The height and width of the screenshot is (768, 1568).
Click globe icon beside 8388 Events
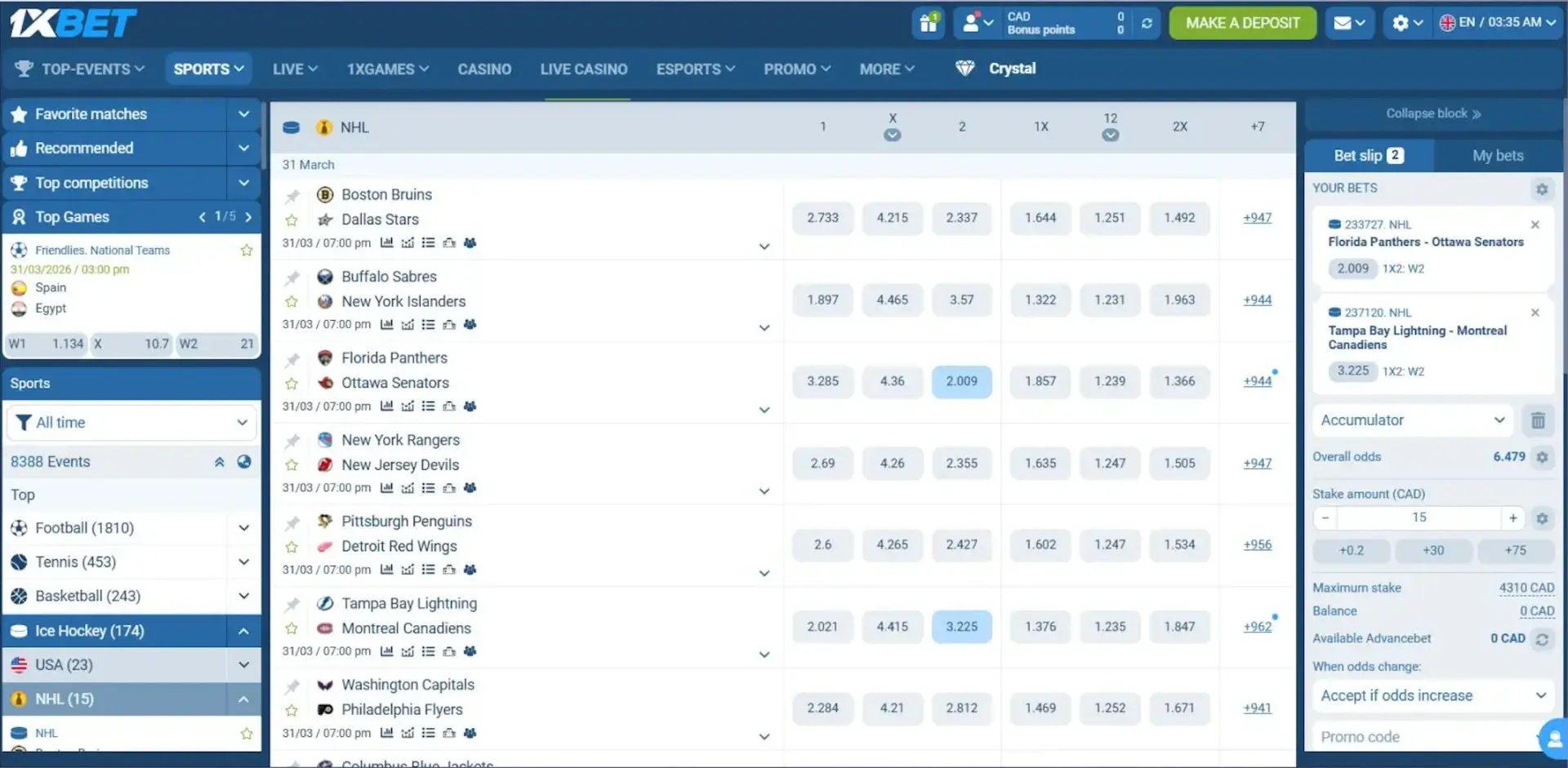pos(243,462)
